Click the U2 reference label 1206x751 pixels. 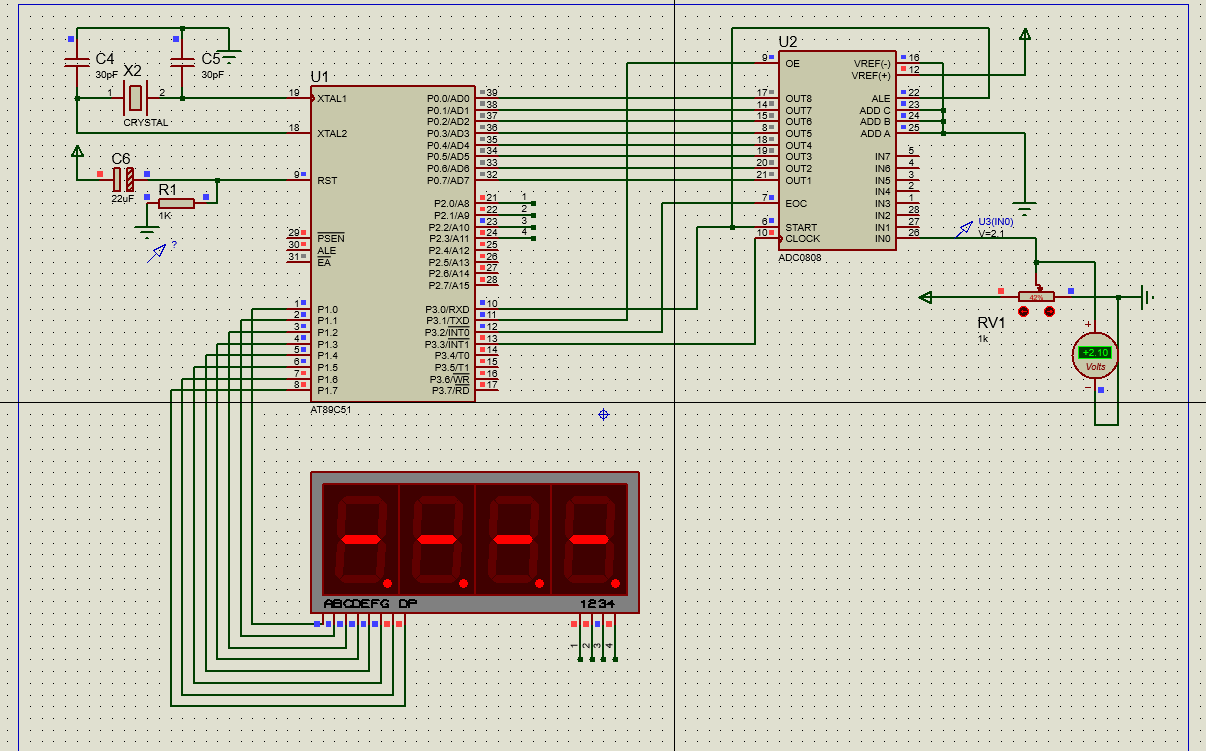[788, 42]
